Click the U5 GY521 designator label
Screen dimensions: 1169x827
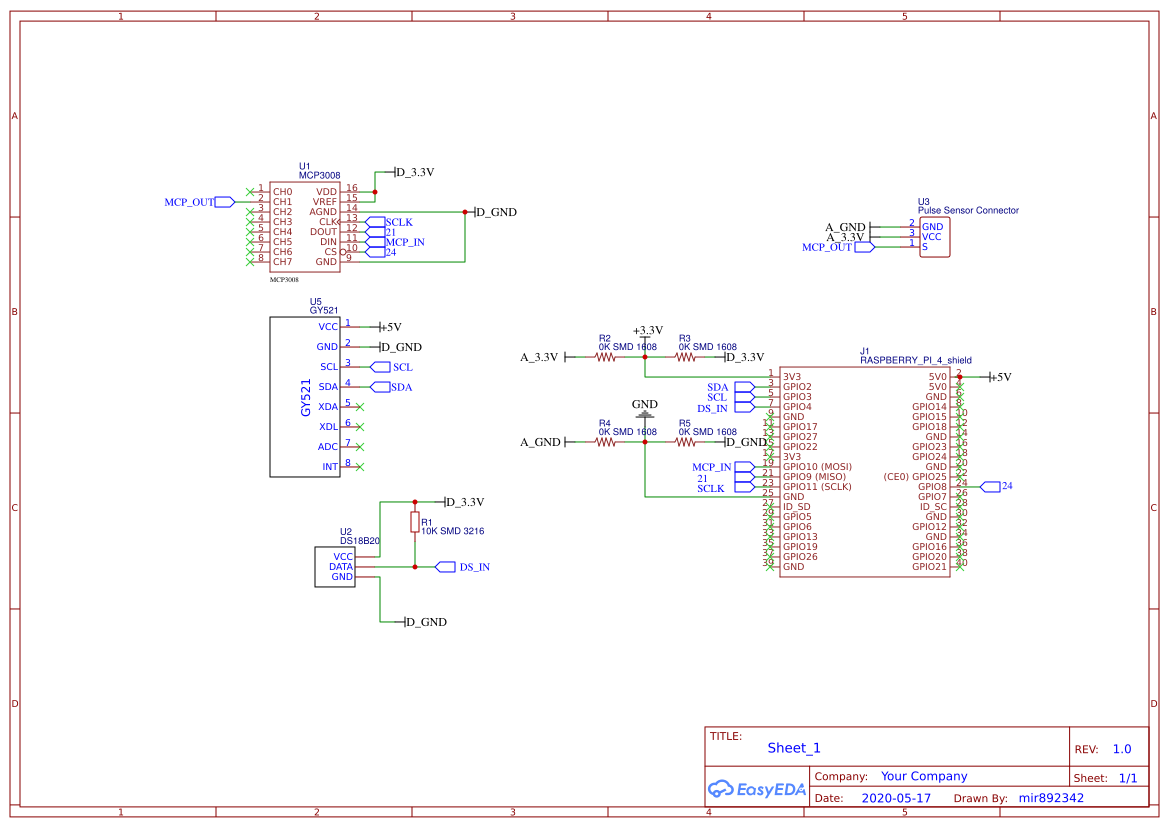[324, 306]
